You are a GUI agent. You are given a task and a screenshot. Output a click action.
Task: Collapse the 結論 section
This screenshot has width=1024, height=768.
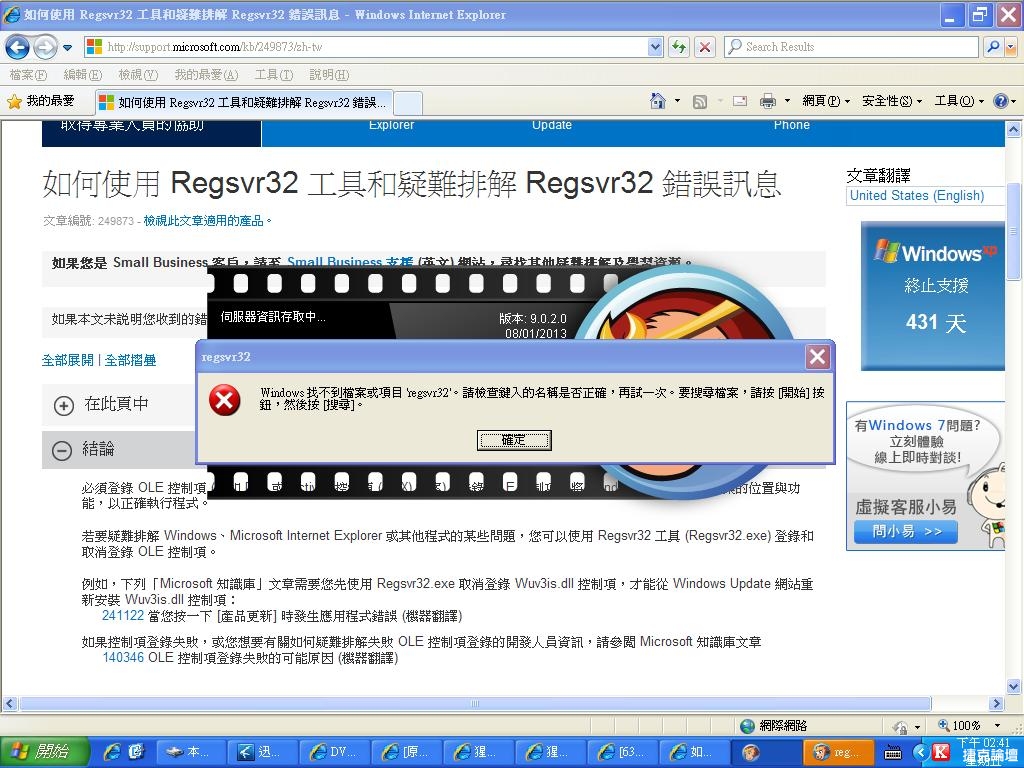point(62,450)
